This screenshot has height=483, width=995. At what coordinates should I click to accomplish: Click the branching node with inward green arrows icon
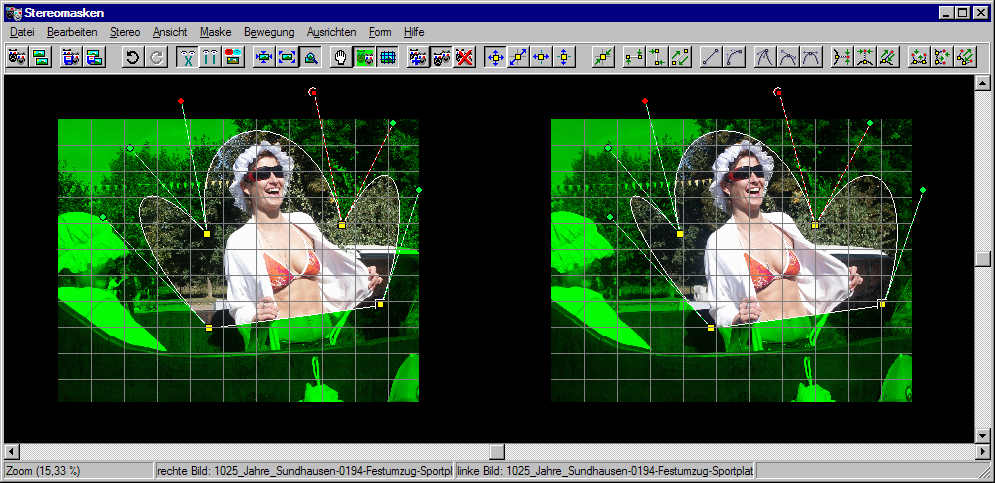pos(866,58)
